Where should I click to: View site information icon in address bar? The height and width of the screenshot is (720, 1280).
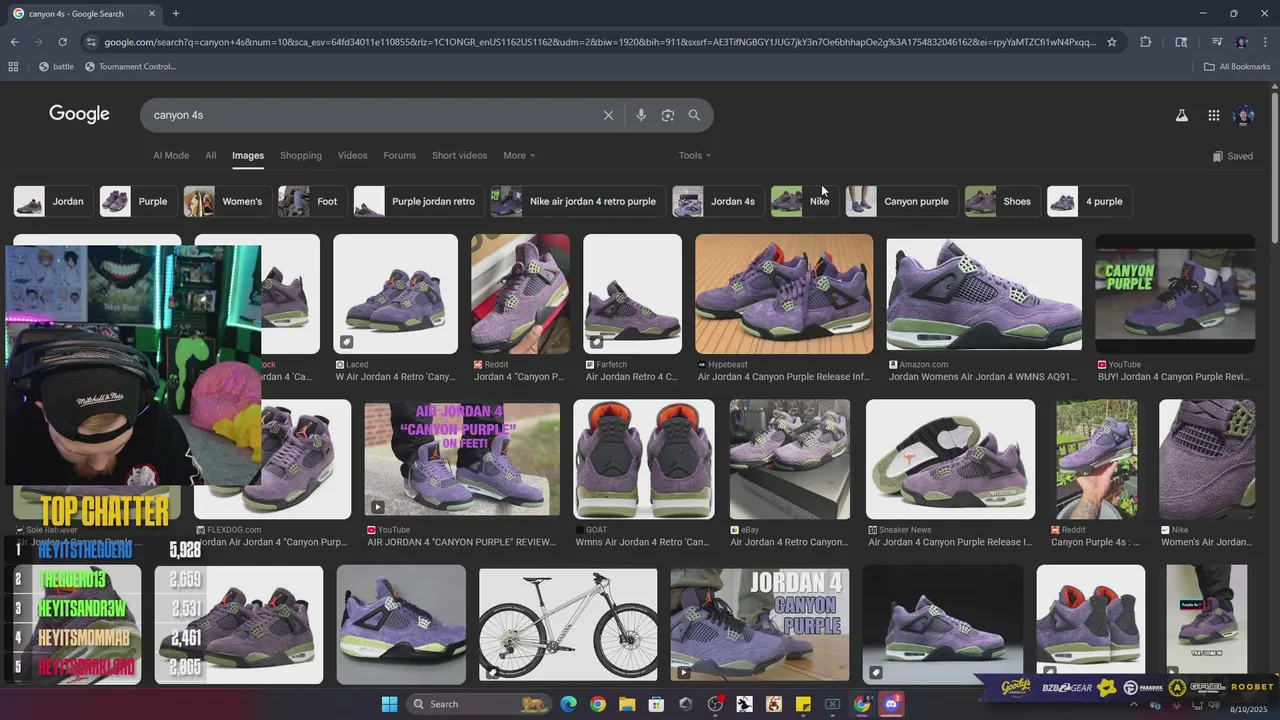point(92,42)
